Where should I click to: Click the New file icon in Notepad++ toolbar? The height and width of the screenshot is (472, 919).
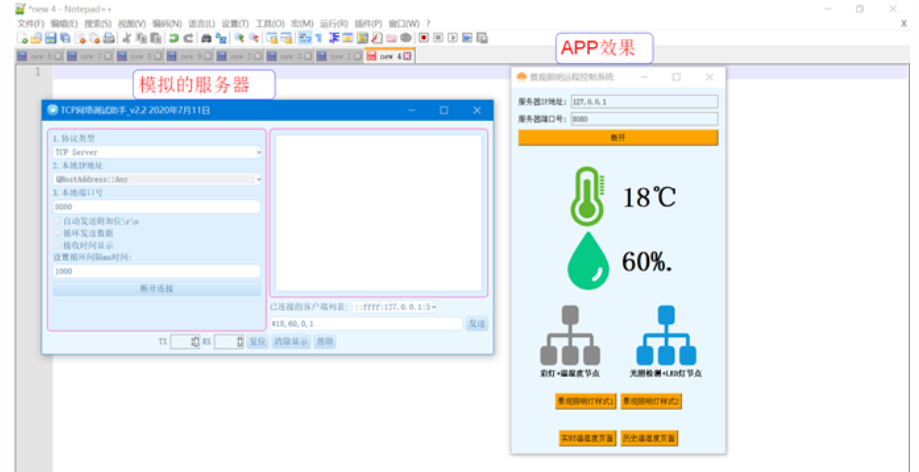point(22,38)
